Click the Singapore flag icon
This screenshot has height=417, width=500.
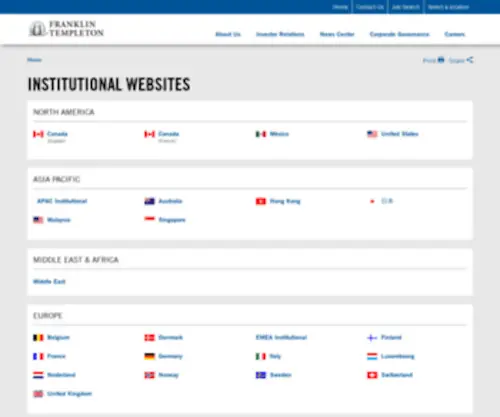tap(150, 220)
